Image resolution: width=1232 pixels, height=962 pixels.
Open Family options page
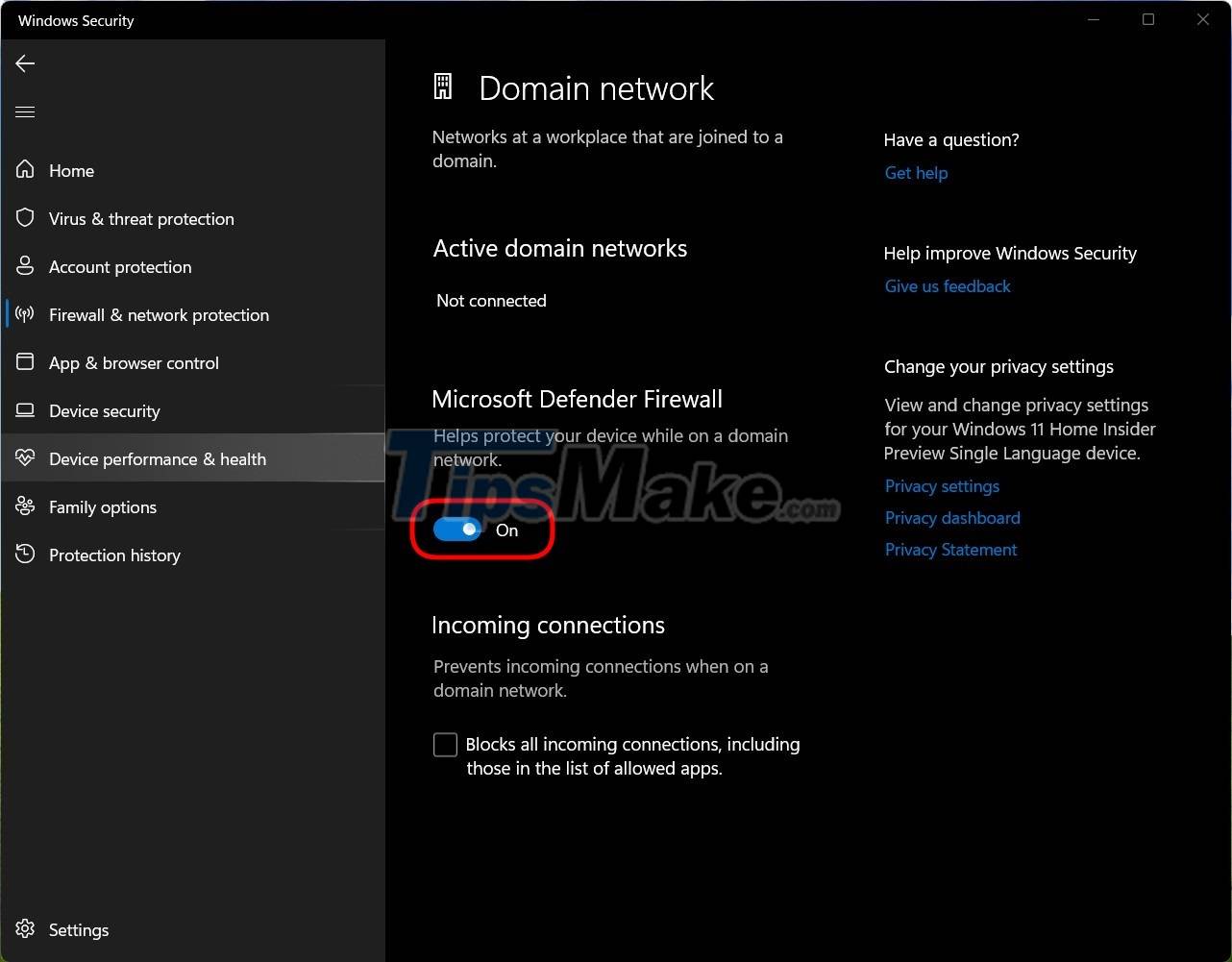[192, 506]
